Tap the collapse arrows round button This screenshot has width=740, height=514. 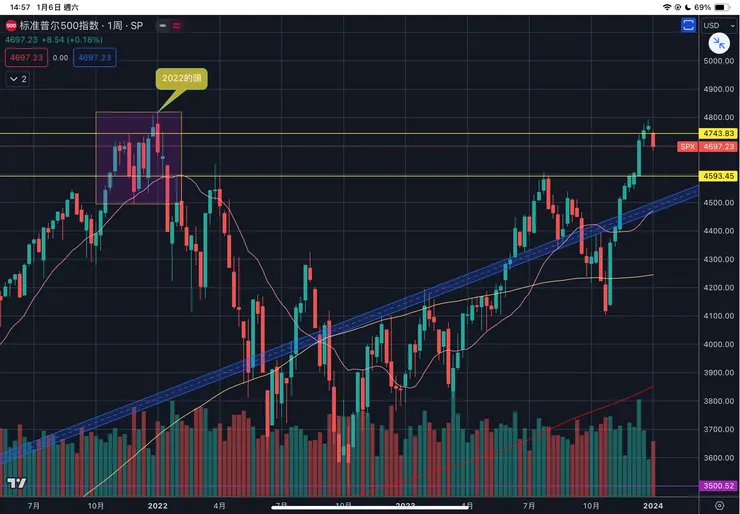point(717,43)
